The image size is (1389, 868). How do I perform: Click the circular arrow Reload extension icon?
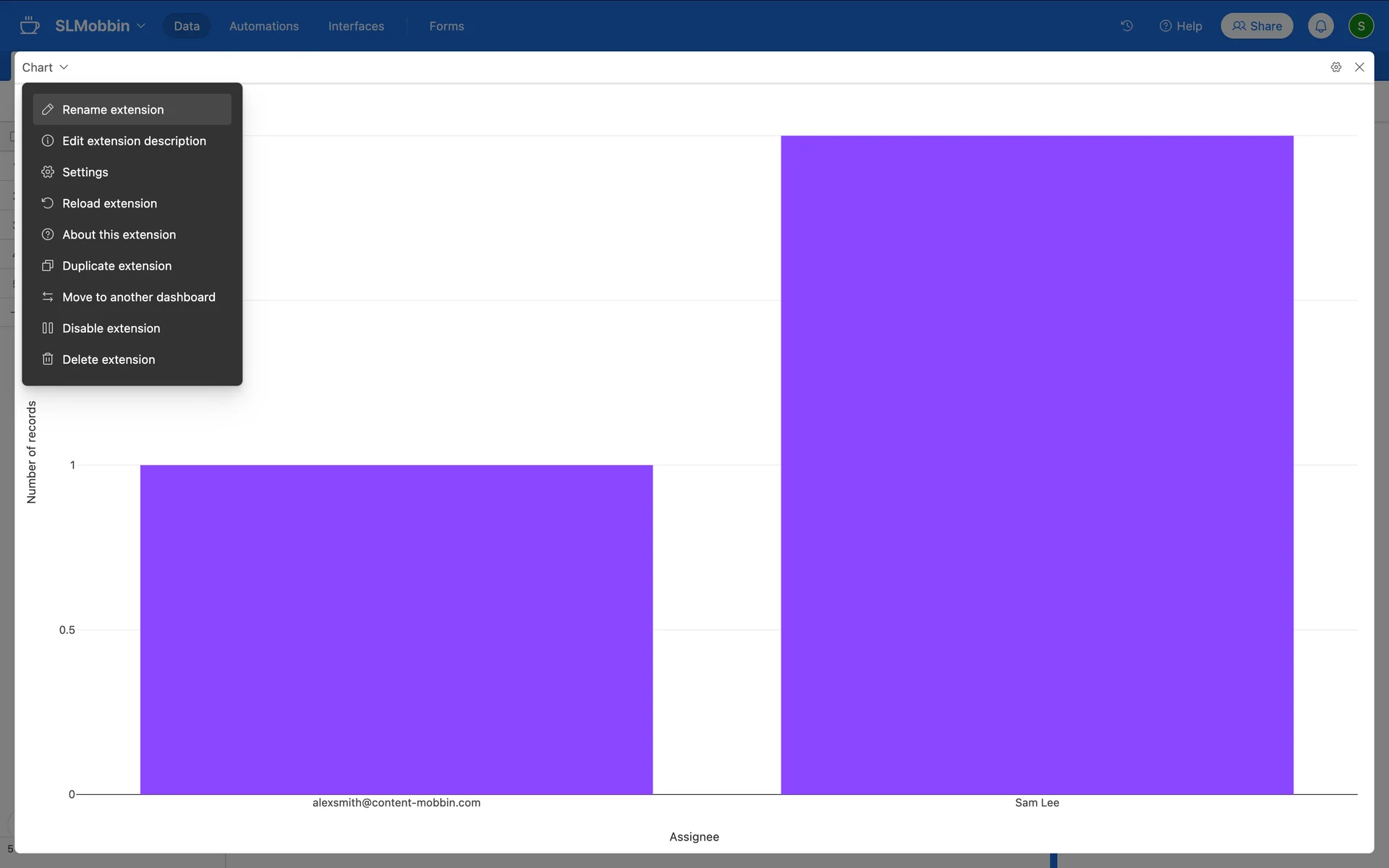pyautogui.click(x=48, y=203)
